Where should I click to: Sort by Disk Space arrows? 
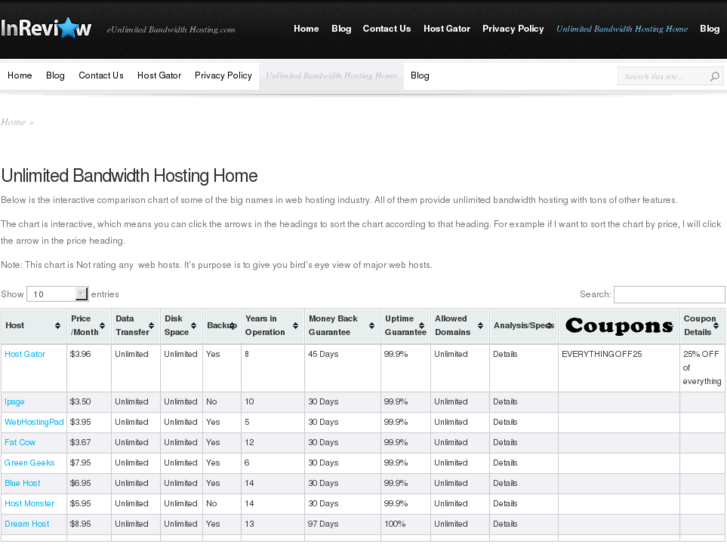194,326
